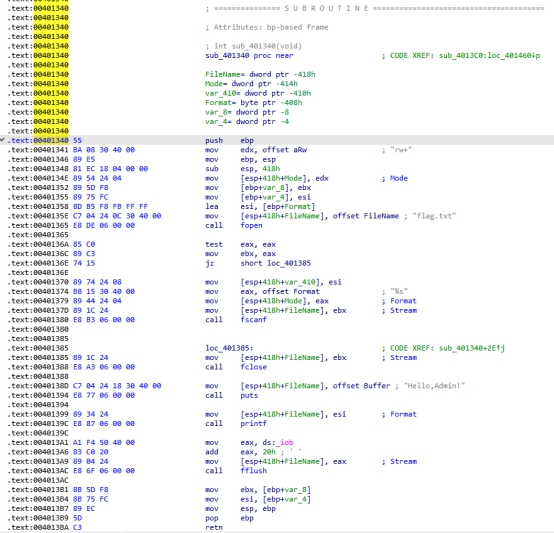The width and height of the screenshot is (554, 533).
Task: Click the 'printf' call target
Action: pyautogui.click(x=253, y=424)
